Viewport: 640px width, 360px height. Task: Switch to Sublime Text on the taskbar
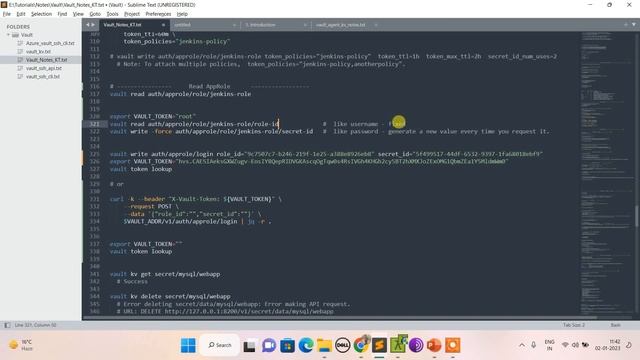379,346
